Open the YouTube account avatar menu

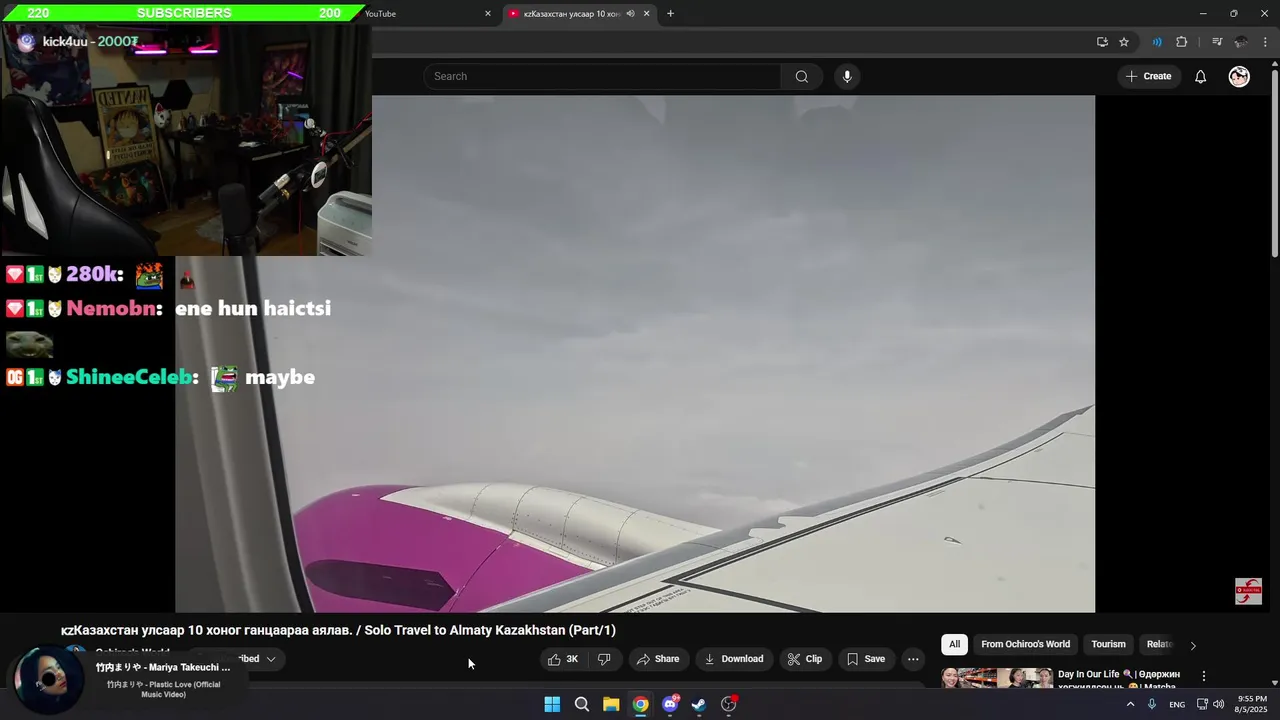[1239, 77]
